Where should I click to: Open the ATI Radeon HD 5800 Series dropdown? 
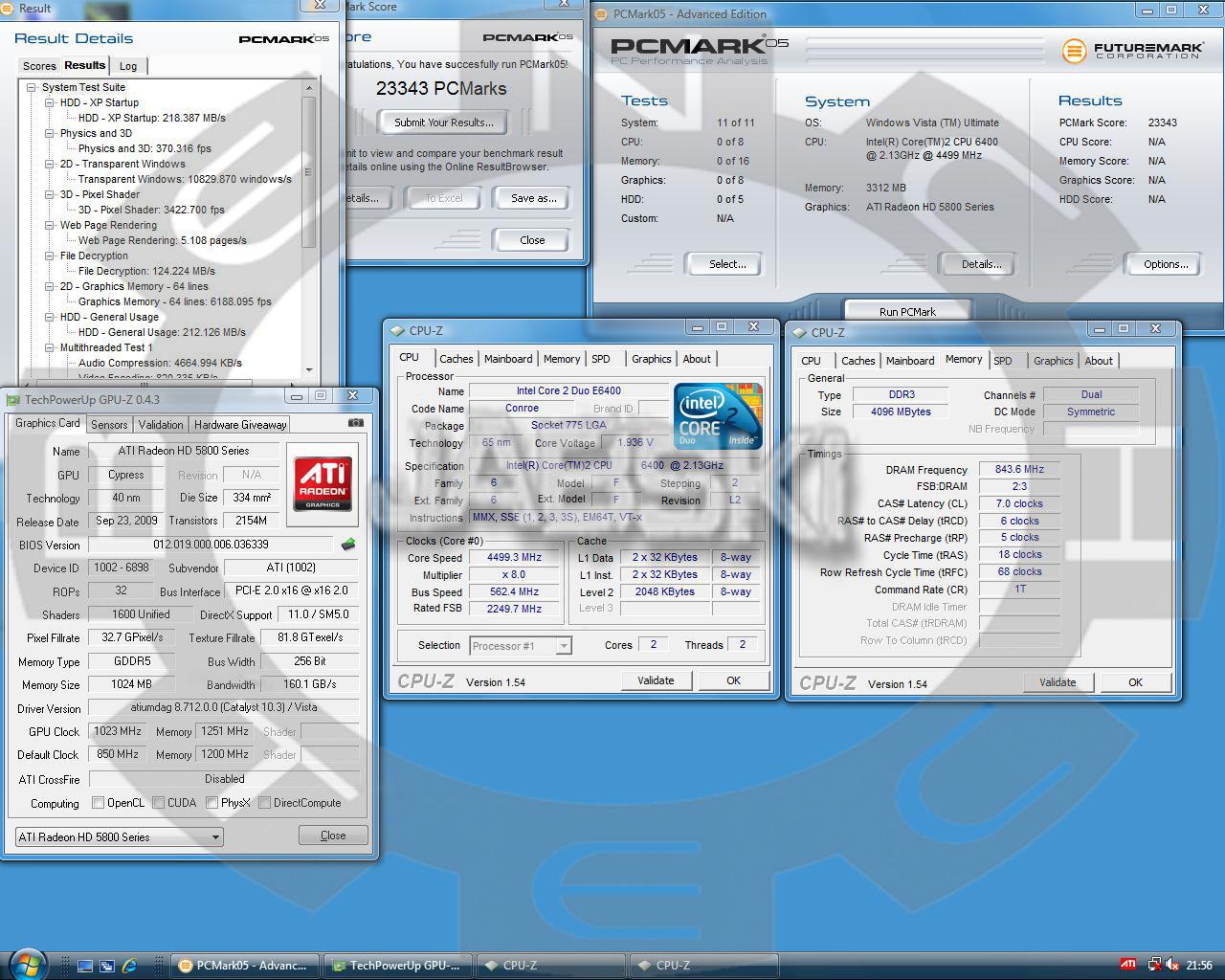120,836
